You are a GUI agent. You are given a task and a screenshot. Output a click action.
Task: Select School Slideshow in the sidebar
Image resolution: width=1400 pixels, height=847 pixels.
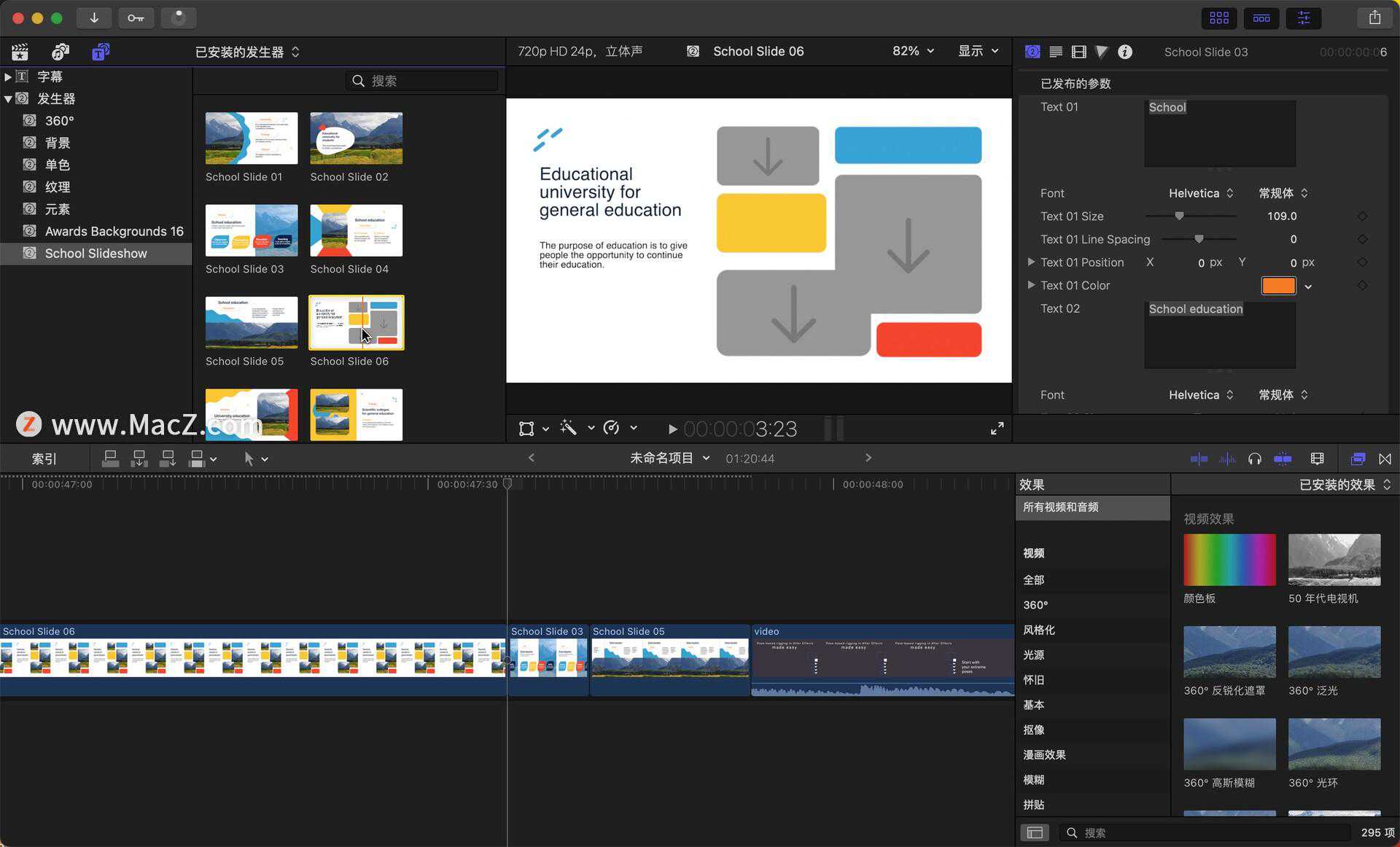coord(96,253)
